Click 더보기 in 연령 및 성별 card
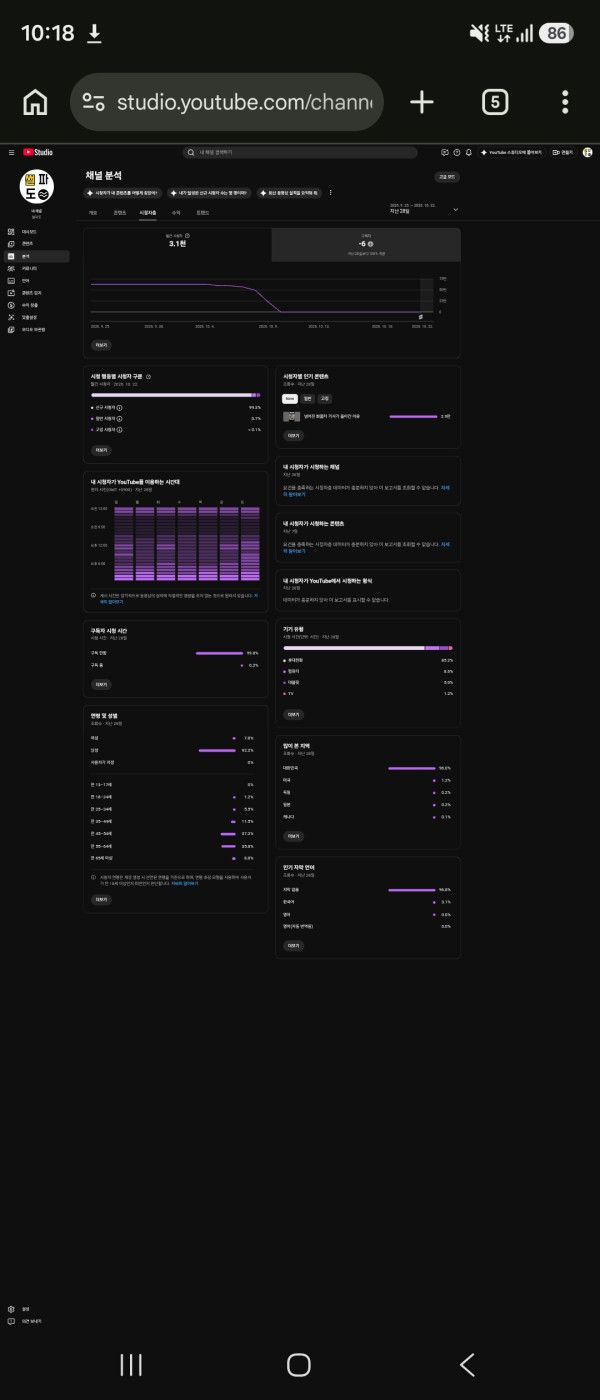Viewport: 600px width, 1400px height. tap(101, 899)
